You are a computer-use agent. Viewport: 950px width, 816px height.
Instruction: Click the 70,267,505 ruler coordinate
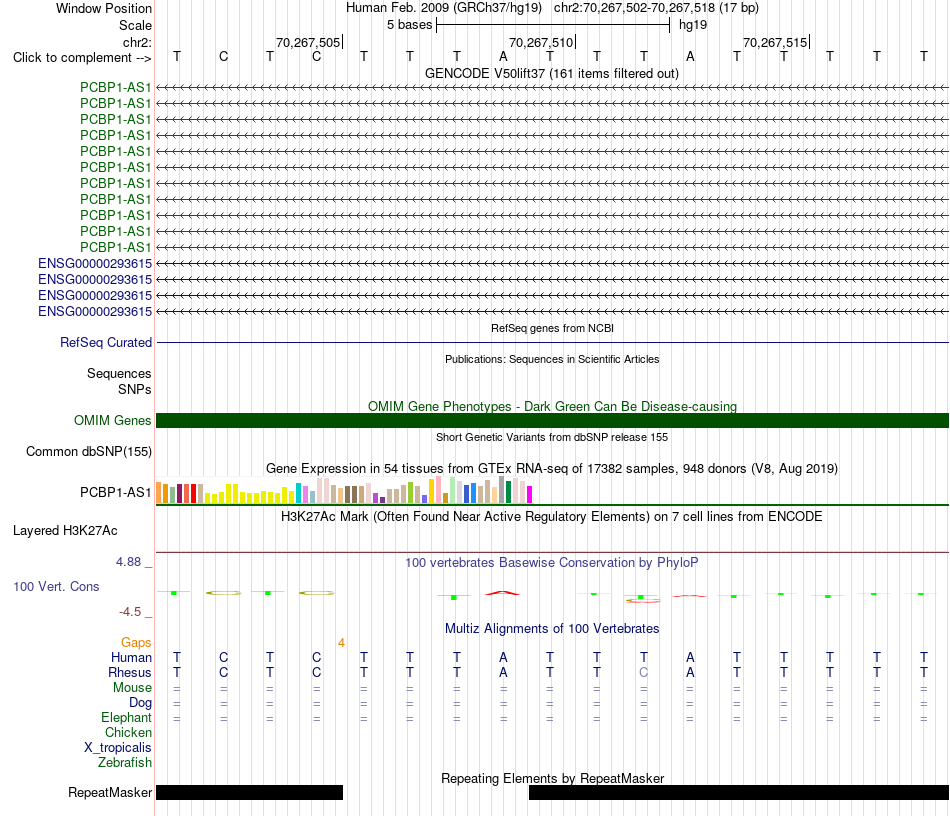coord(308,42)
